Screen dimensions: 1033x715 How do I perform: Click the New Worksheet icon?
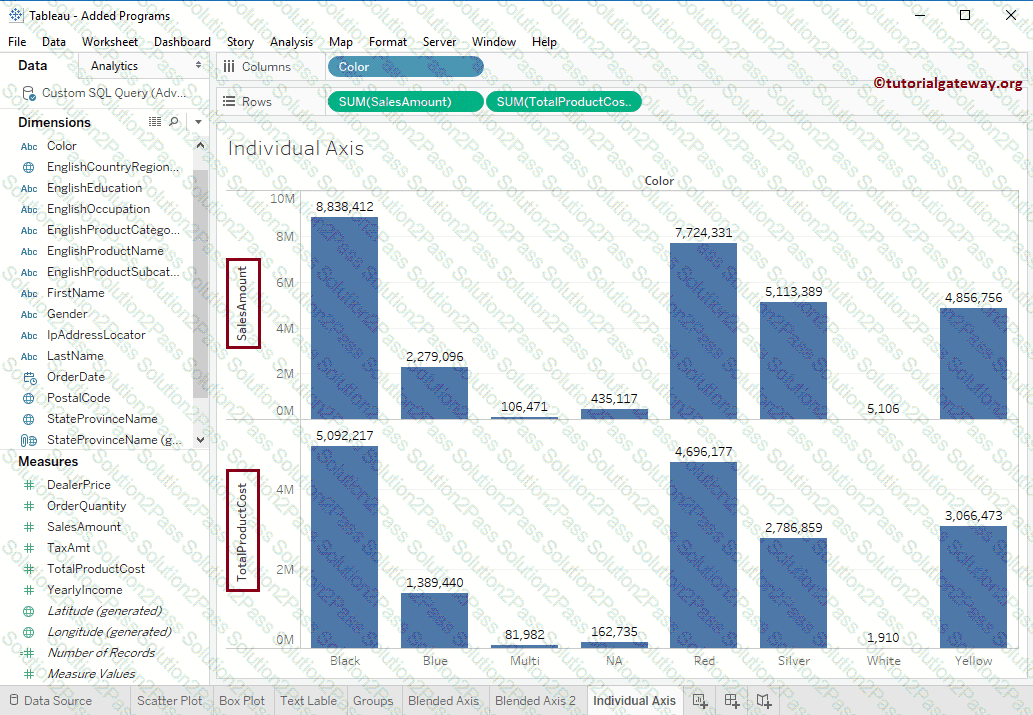700,701
